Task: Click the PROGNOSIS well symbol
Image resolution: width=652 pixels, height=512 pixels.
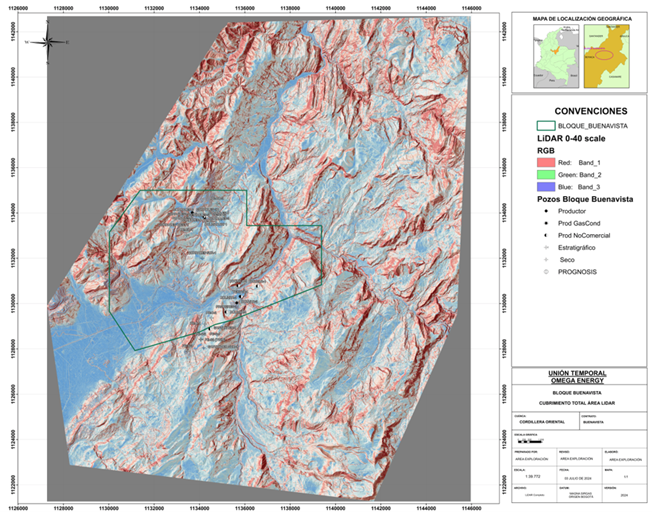Action: coord(544,270)
